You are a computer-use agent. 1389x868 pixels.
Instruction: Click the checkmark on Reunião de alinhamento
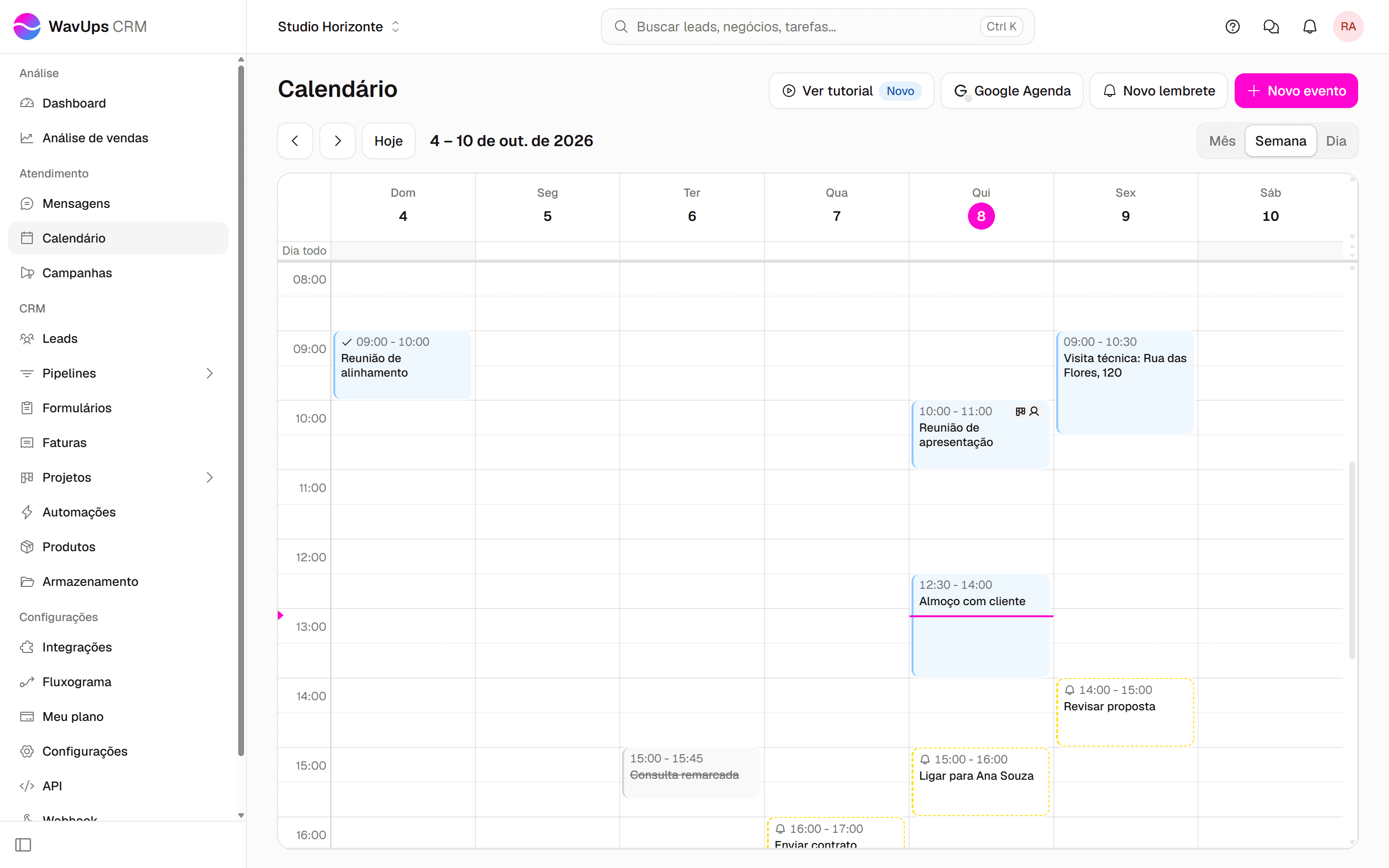[347, 342]
